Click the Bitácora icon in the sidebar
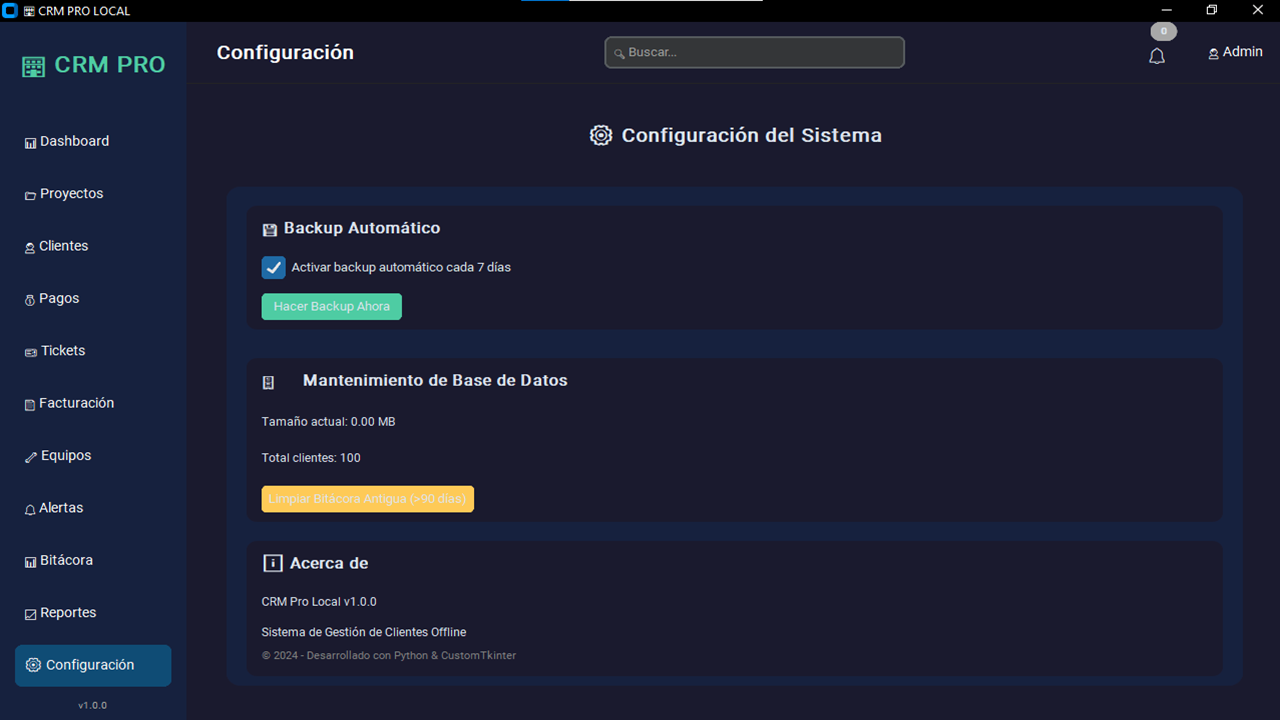The height and width of the screenshot is (720, 1280). coord(29,560)
